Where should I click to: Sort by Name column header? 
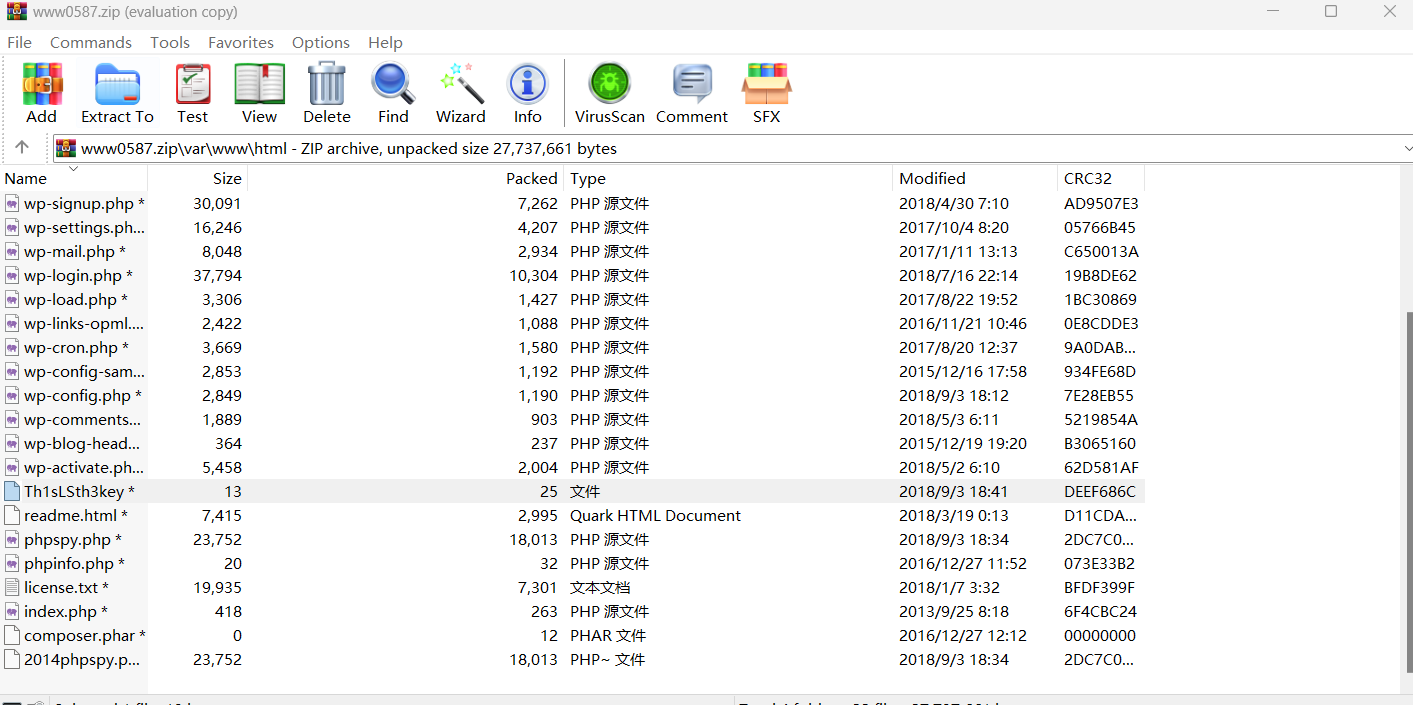point(74,178)
